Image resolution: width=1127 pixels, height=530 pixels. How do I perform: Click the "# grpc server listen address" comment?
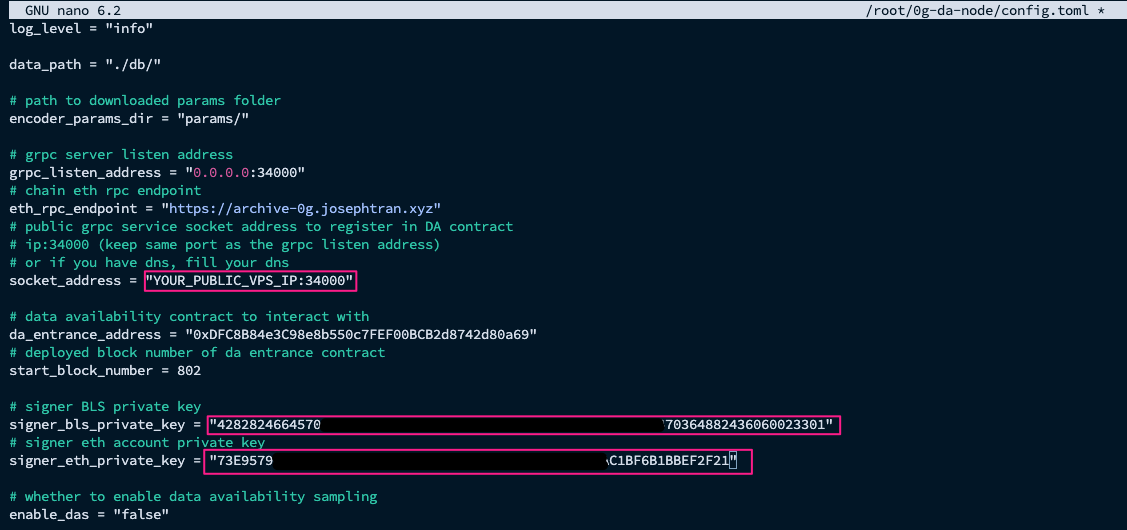pyautogui.click(x=120, y=154)
